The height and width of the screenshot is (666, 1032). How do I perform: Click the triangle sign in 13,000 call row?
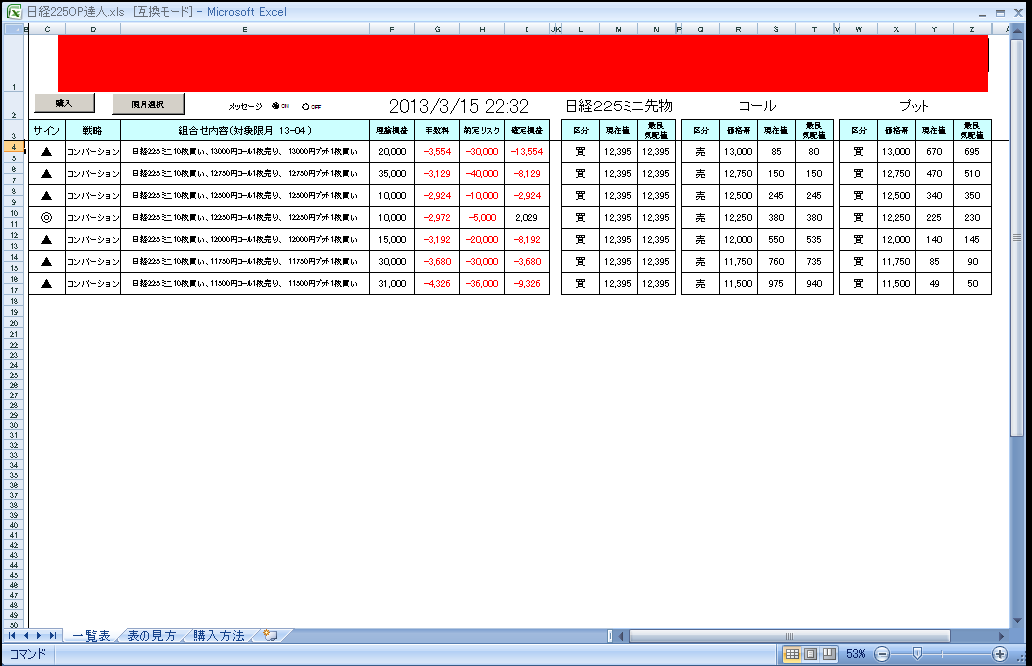(x=46, y=151)
